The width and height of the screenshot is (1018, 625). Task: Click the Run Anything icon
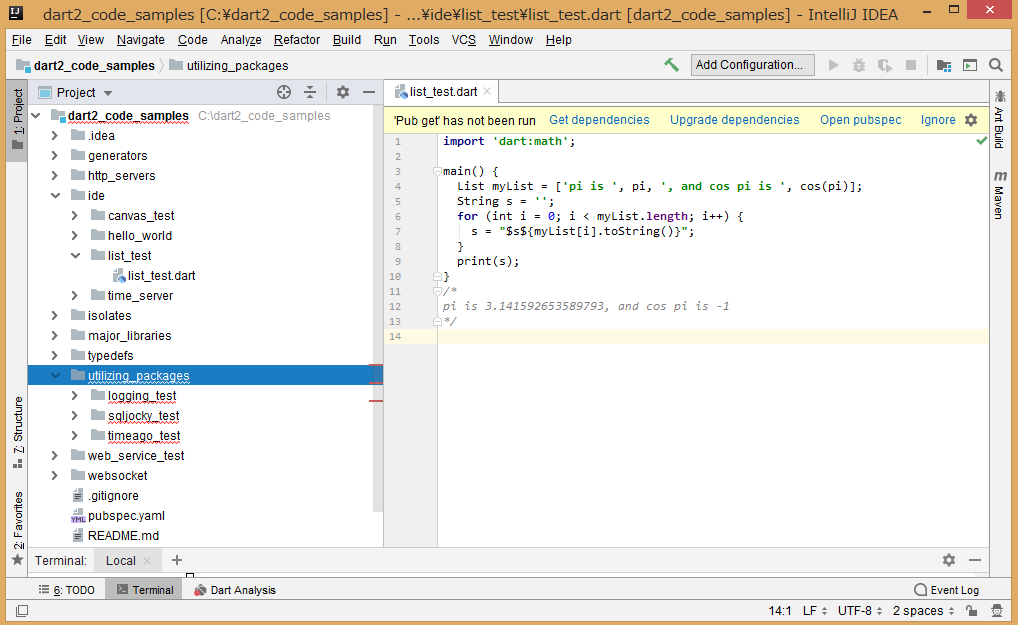[x=970, y=65]
